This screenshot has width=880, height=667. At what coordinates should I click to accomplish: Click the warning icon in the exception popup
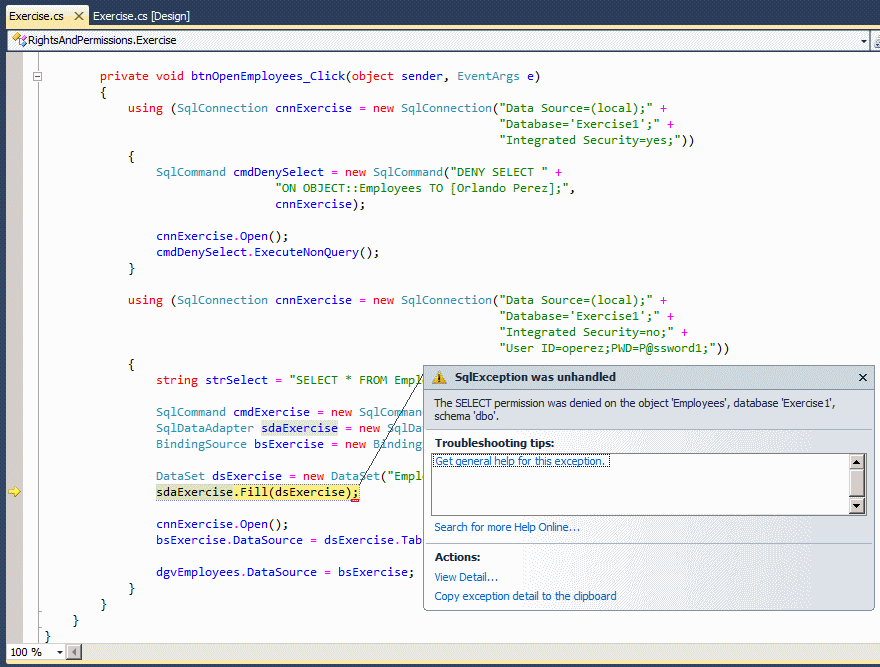439,377
